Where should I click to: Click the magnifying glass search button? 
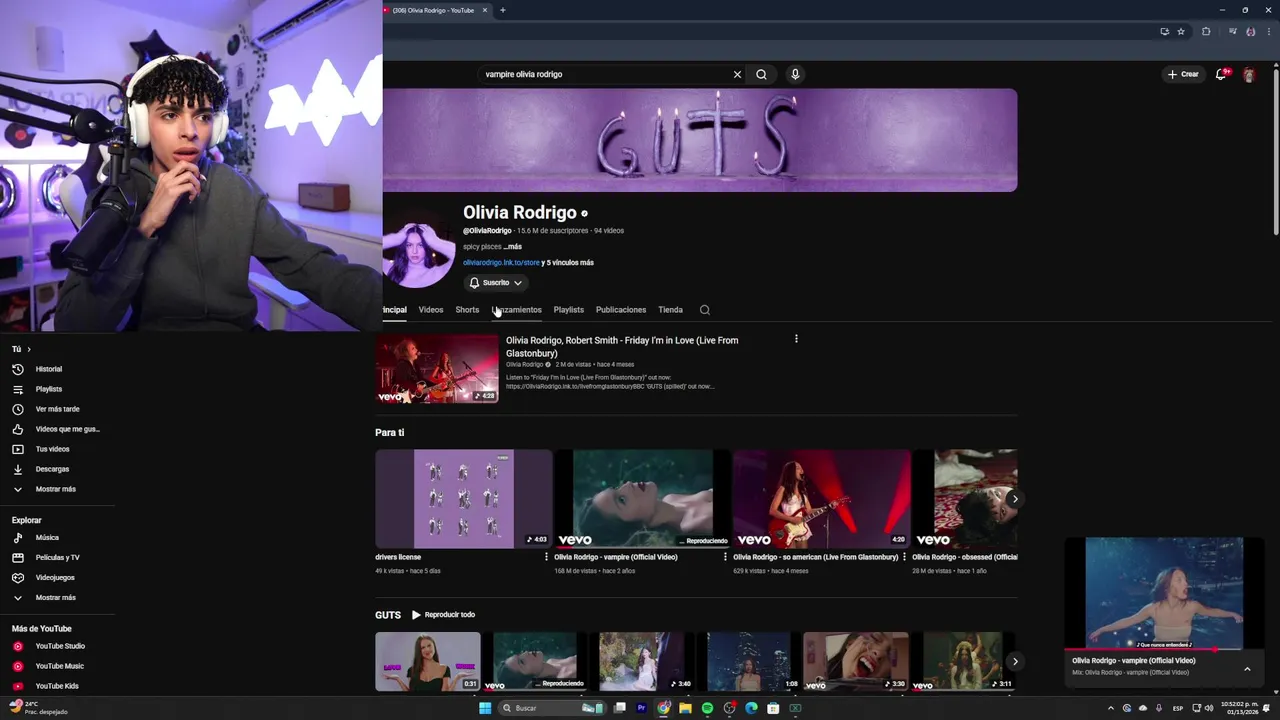coord(761,74)
